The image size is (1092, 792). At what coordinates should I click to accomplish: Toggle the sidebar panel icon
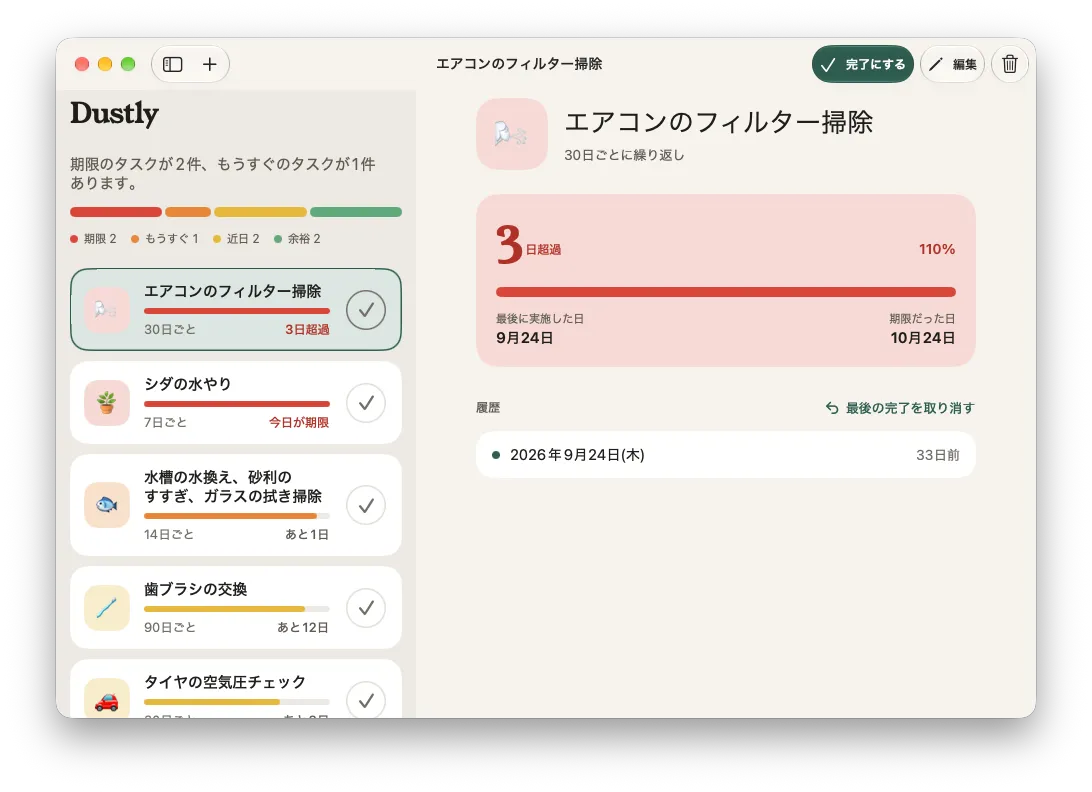coord(173,64)
